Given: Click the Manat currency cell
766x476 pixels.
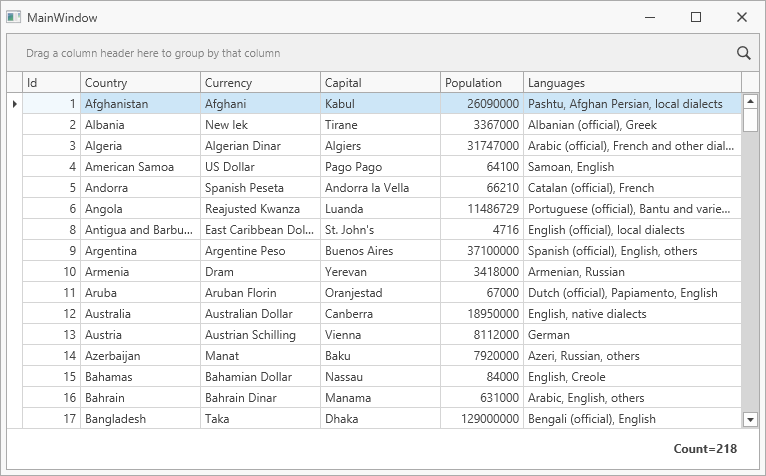Looking at the screenshot, I should click(x=260, y=356).
